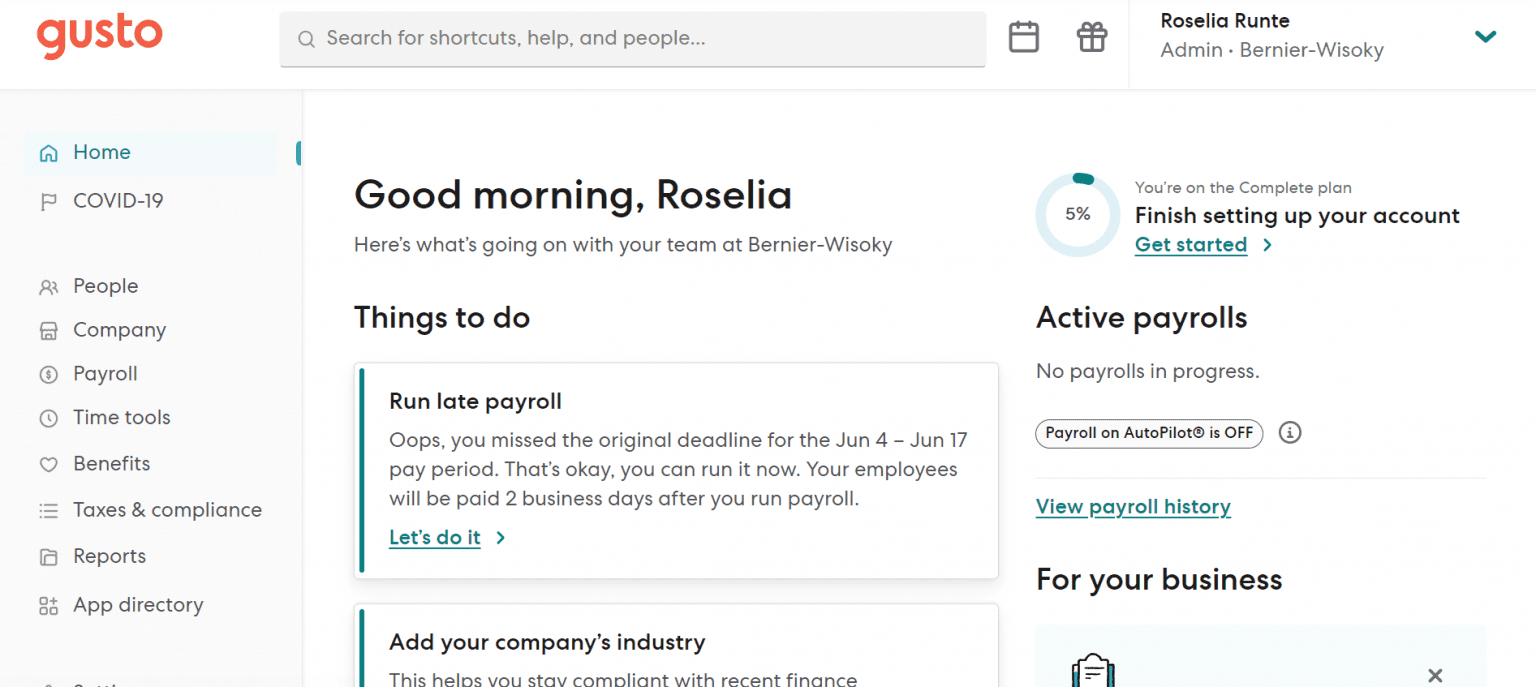
Task: Toggle the Payroll on AutoPilot OFF badge
Action: click(1148, 433)
